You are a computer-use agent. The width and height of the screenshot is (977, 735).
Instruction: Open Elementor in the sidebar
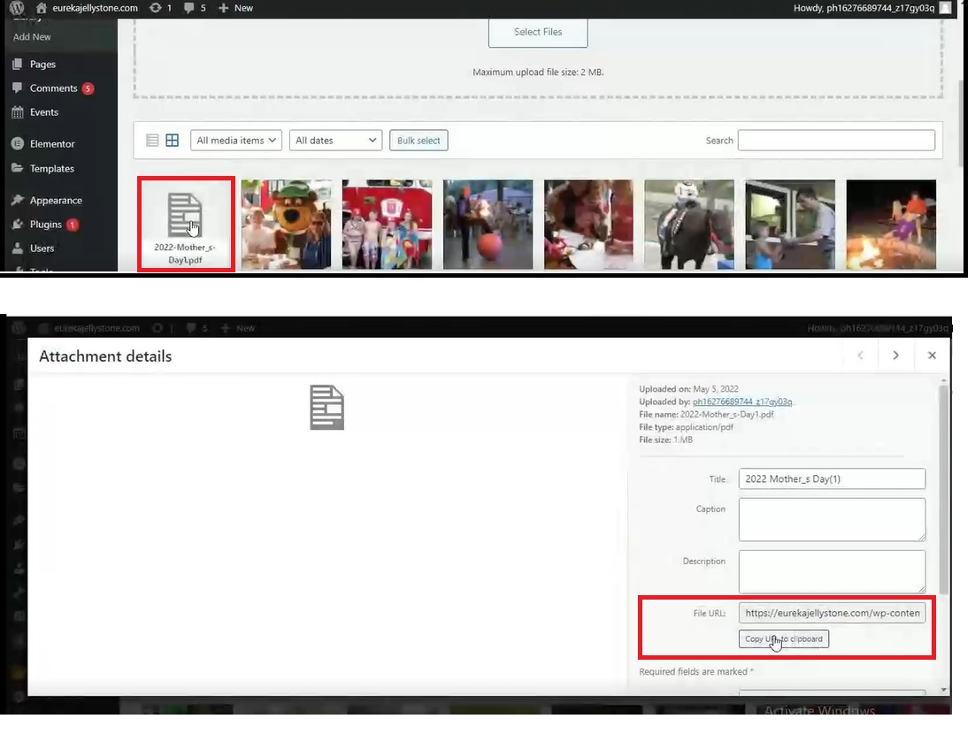click(52, 144)
